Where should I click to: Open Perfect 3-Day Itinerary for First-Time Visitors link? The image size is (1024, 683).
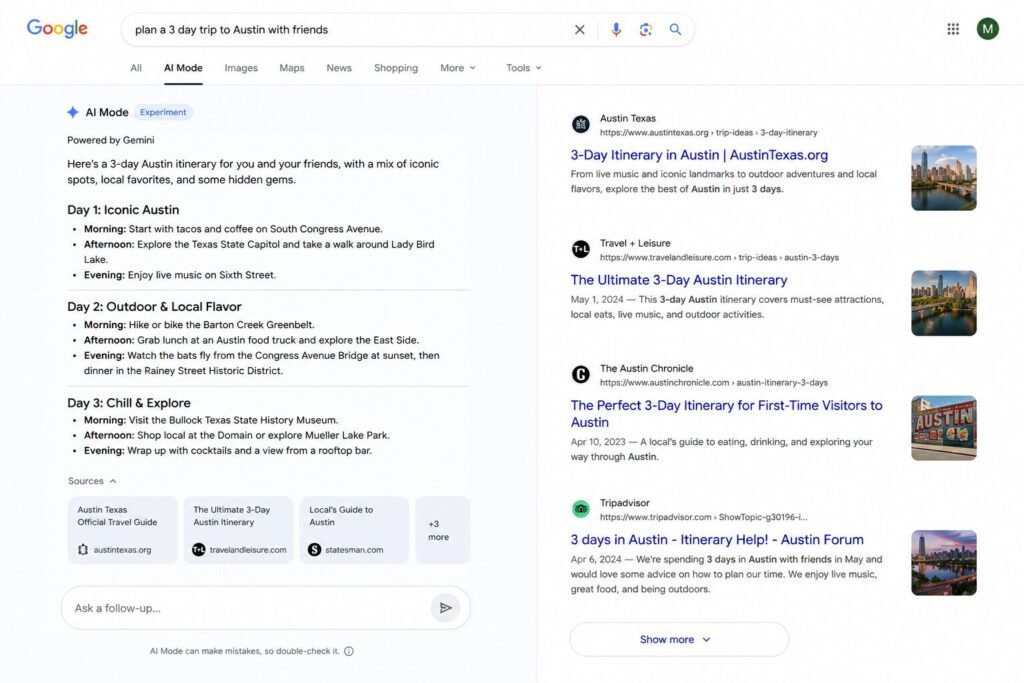point(726,414)
